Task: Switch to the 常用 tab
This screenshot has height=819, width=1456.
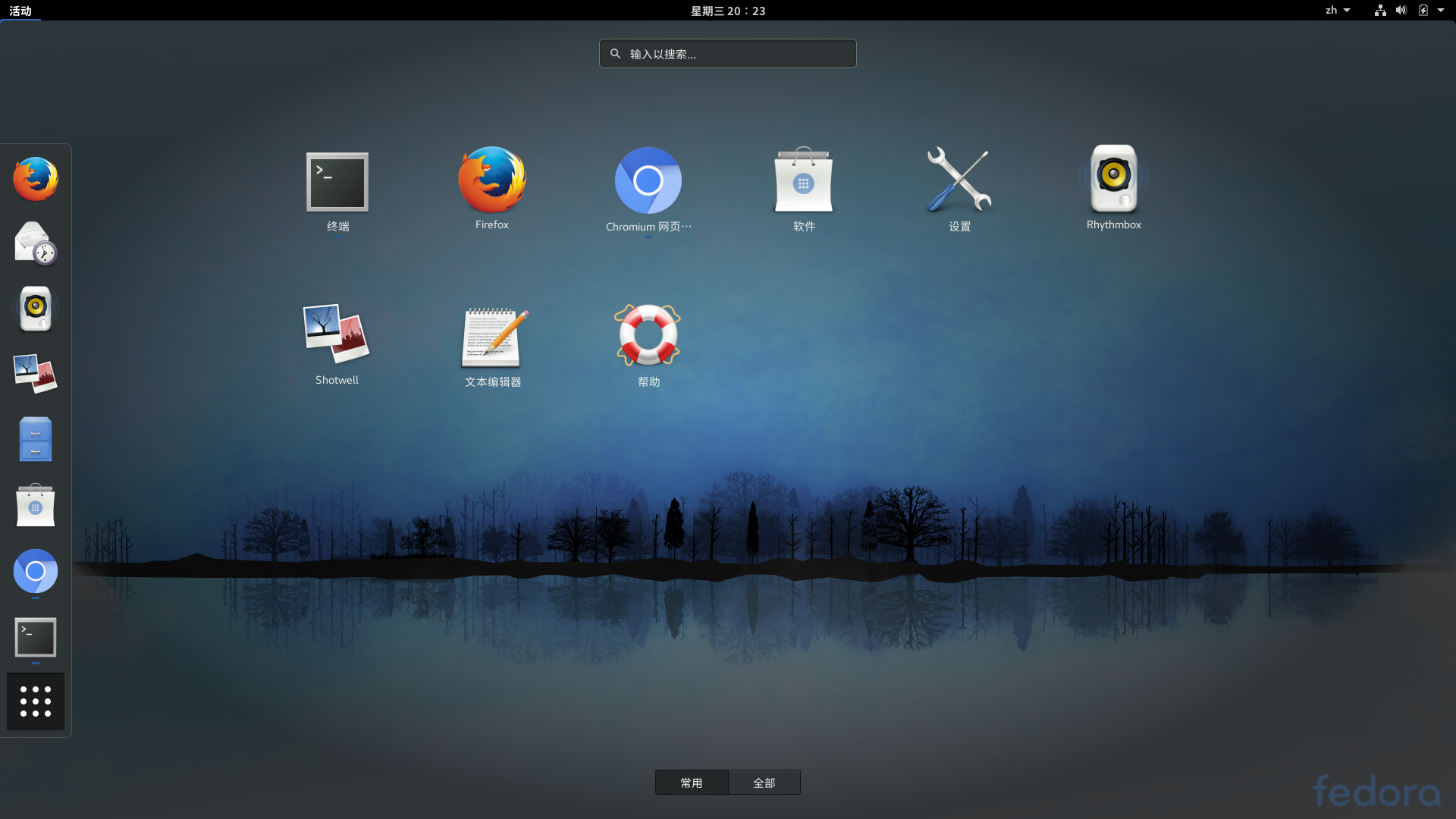Action: pos(692,783)
